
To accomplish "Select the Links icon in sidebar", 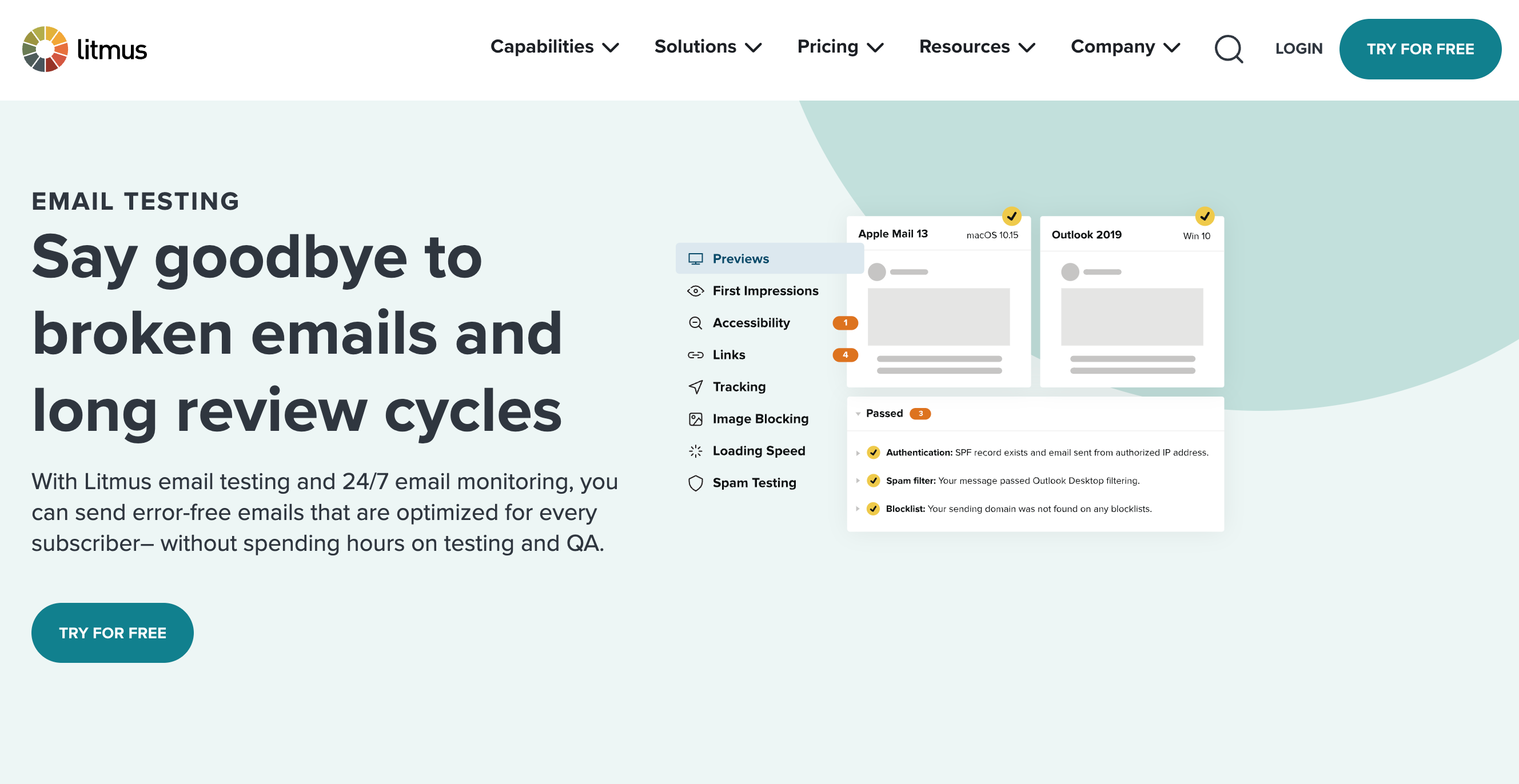I will pyautogui.click(x=694, y=354).
